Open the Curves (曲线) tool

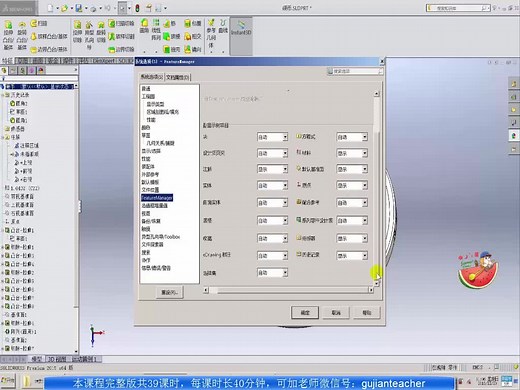pos(223,27)
